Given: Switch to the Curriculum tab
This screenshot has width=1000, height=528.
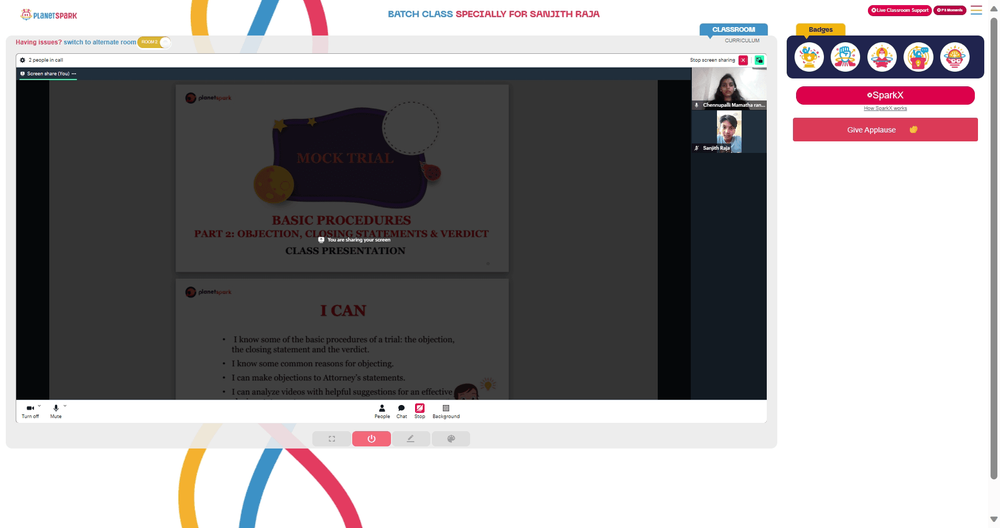Looking at the screenshot, I should [742, 40].
